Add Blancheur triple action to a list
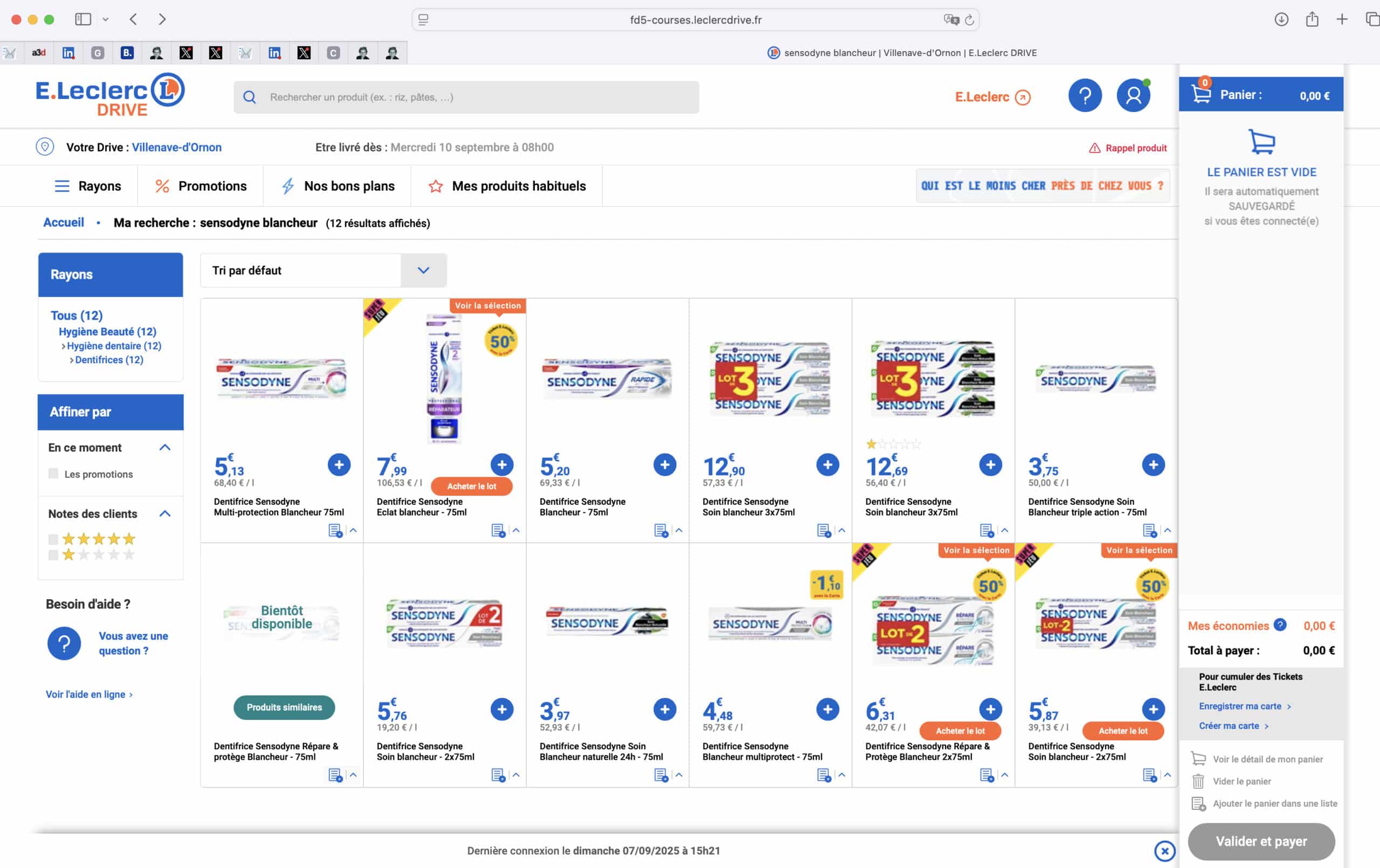This screenshot has width=1380, height=868. (x=1149, y=531)
